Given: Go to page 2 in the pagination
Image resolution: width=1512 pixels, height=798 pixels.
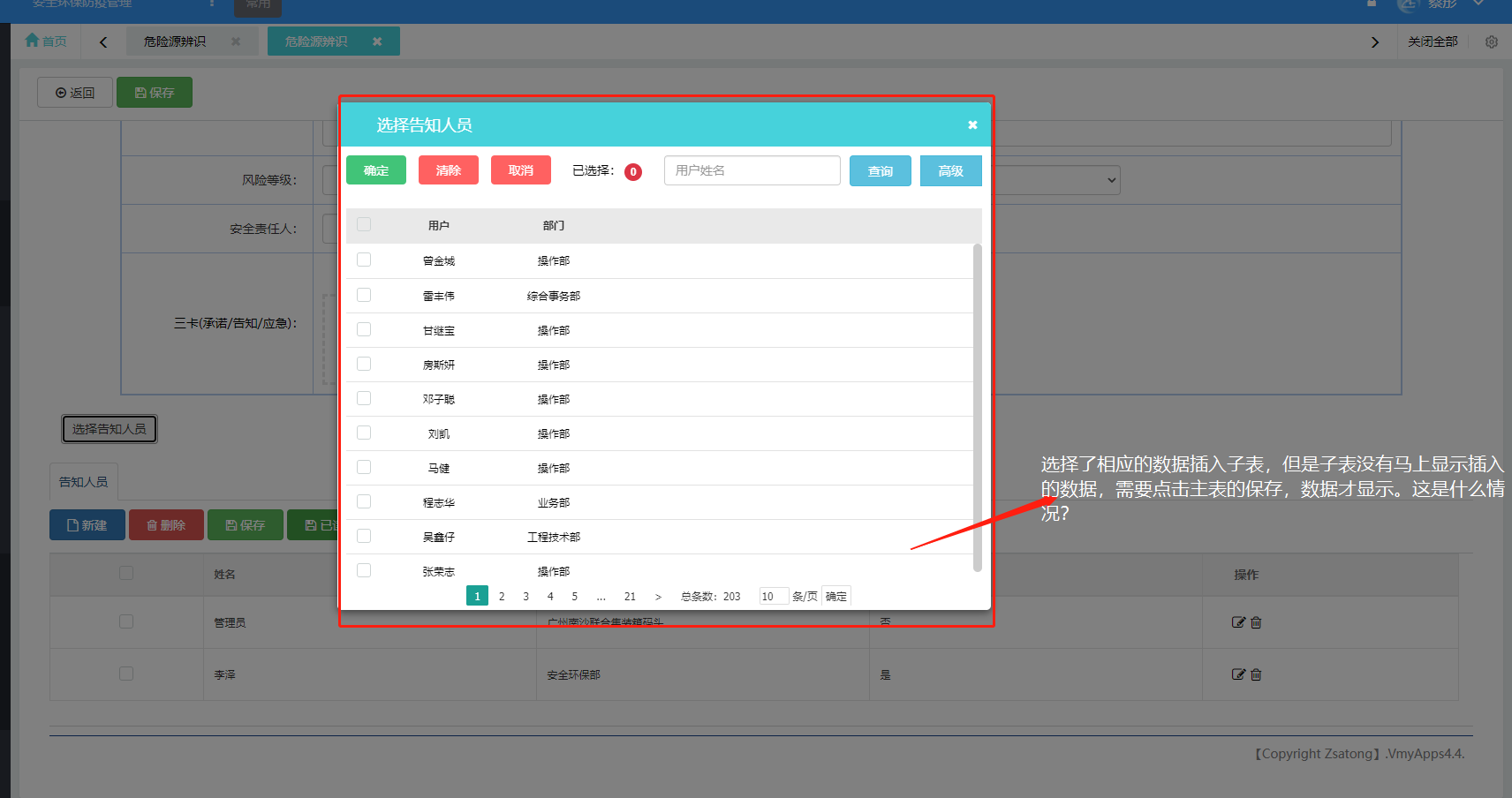Looking at the screenshot, I should (502, 596).
